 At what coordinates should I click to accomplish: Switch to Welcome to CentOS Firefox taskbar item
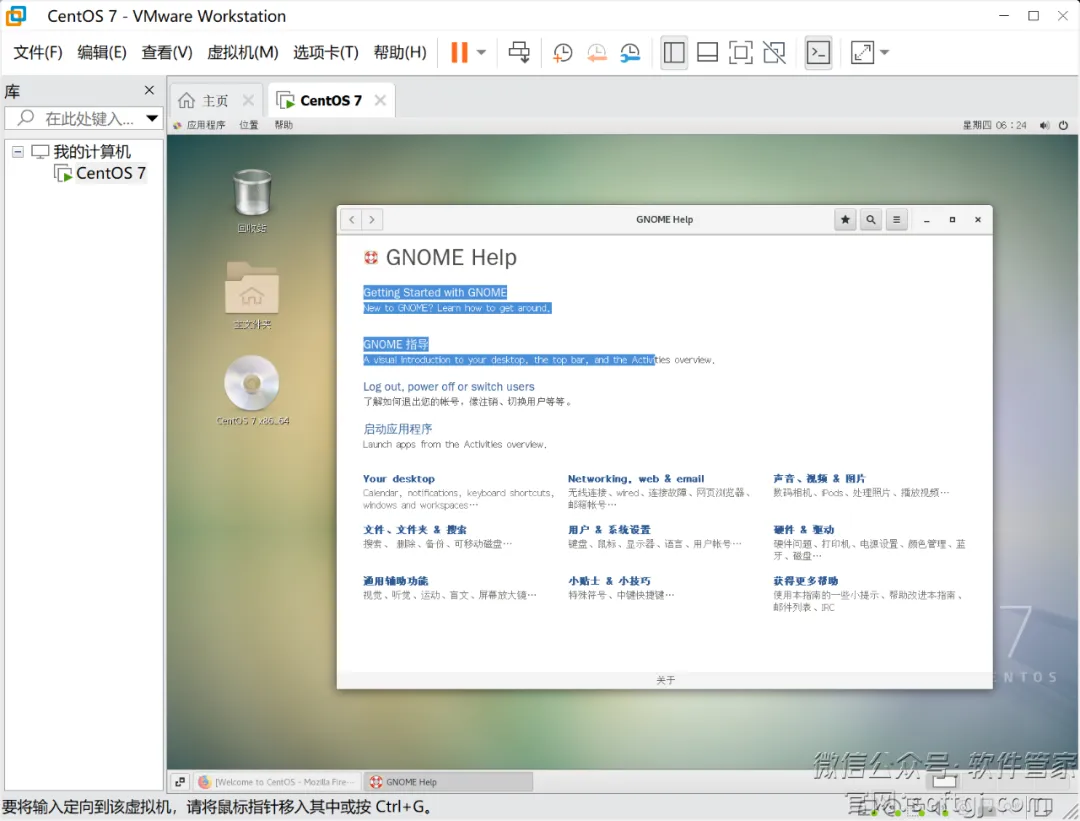pos(276,782)
